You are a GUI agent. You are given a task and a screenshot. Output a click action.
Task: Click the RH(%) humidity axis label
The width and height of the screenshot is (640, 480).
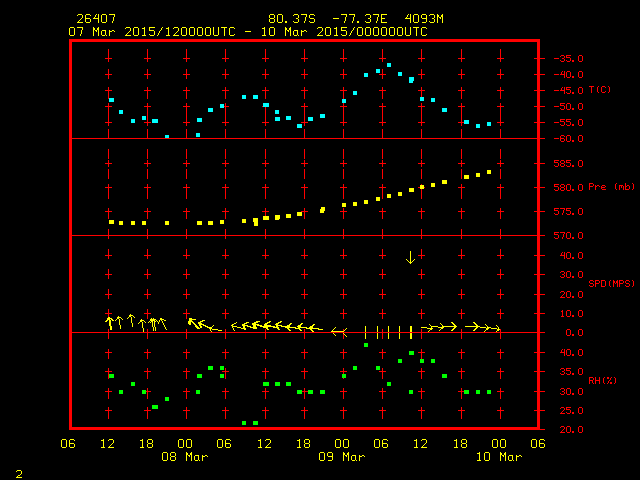click(602, 380)
